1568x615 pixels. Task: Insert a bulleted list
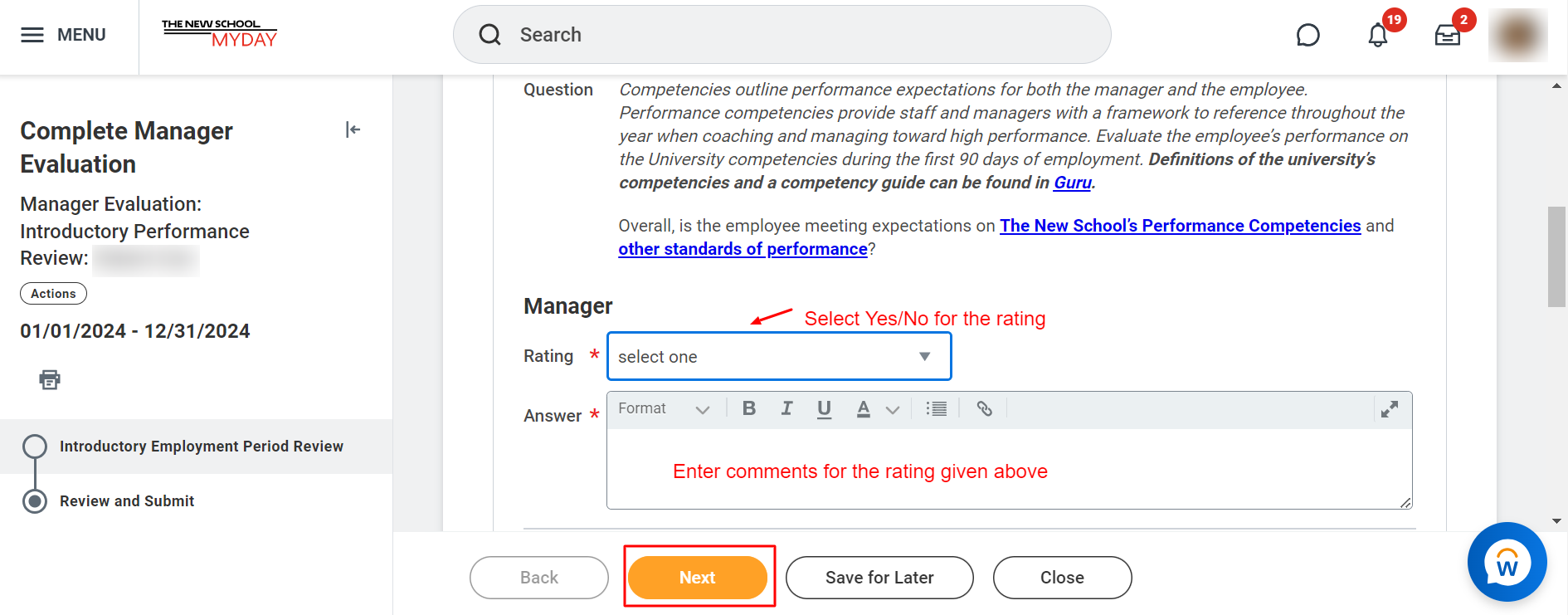[937, 408]
